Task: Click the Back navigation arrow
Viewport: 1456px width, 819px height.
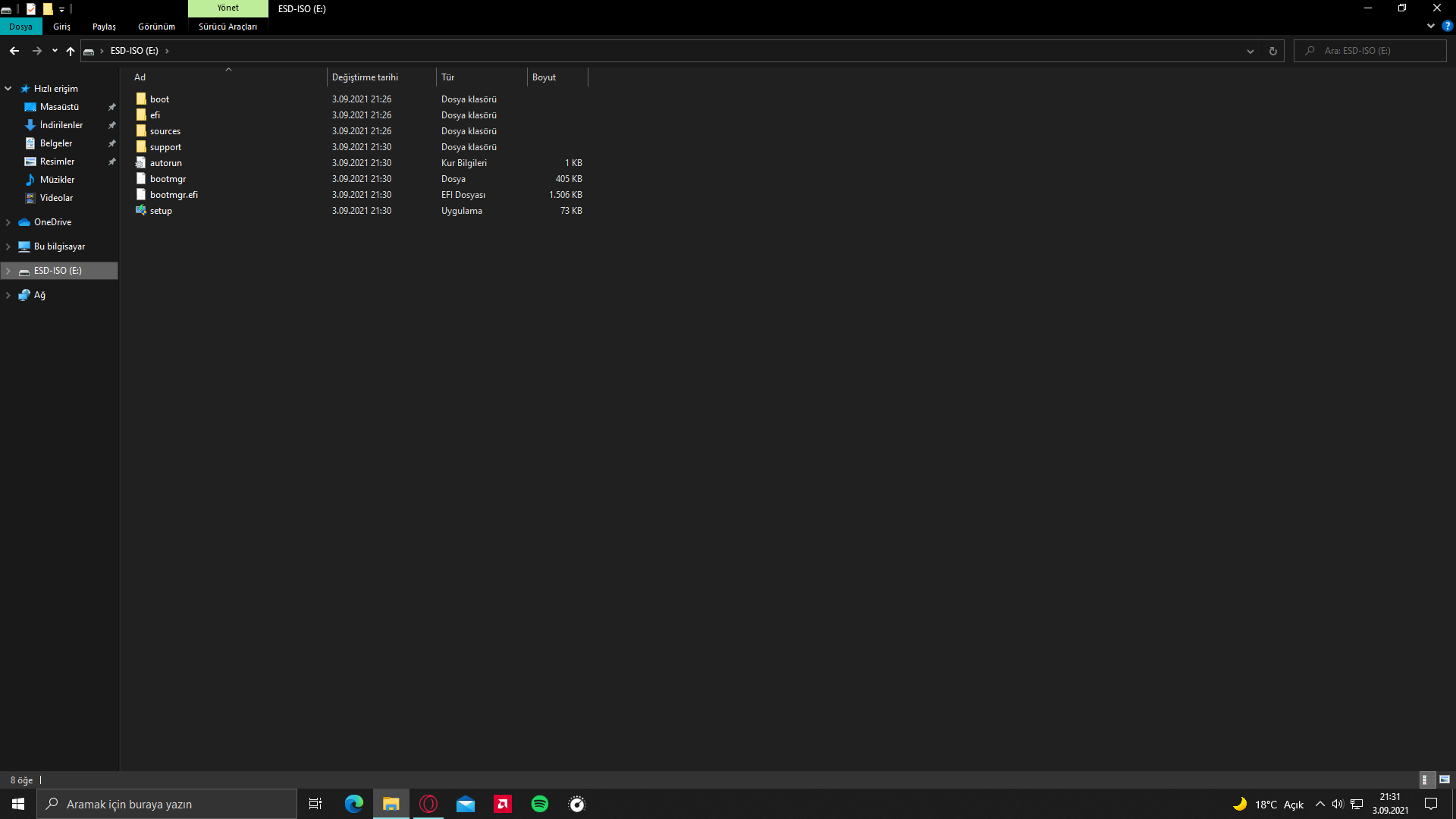Action: point(14,51)
